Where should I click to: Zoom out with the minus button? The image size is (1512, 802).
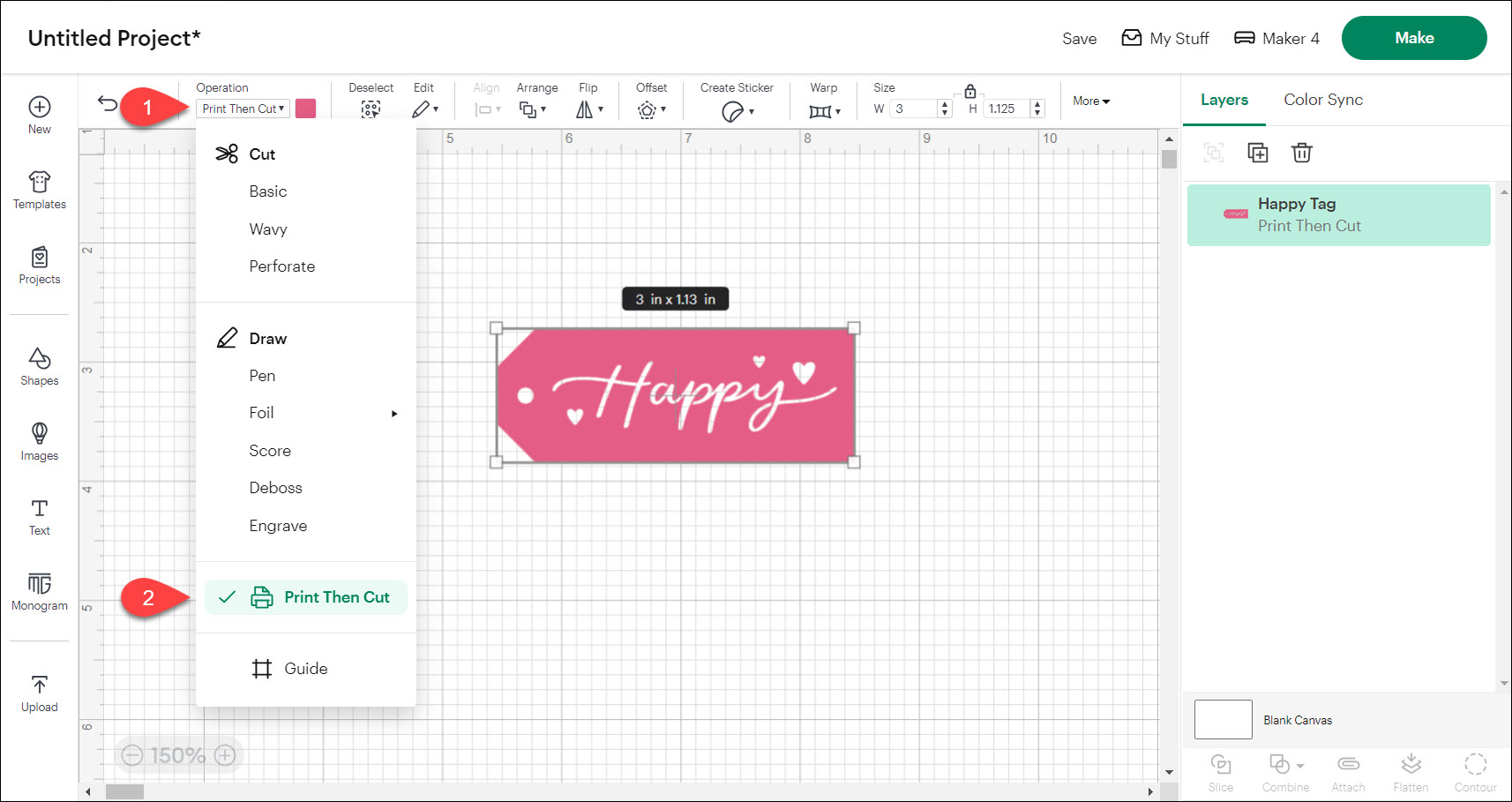tap(132, 755)
